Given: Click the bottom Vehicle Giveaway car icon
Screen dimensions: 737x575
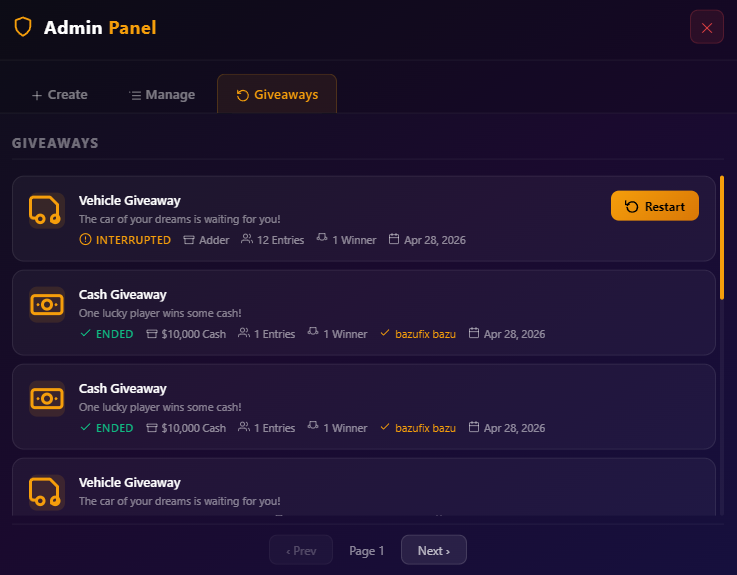Looking at the screenshot, I should 47,492.
